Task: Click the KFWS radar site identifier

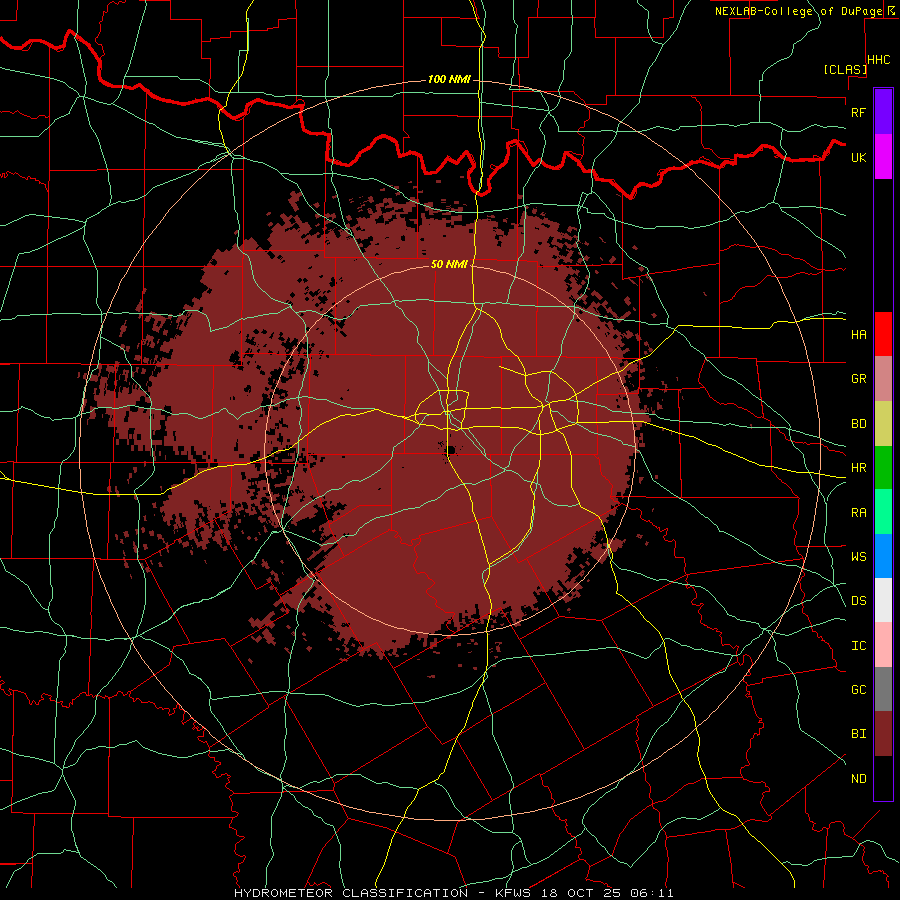Action: (x=512, y=893)
